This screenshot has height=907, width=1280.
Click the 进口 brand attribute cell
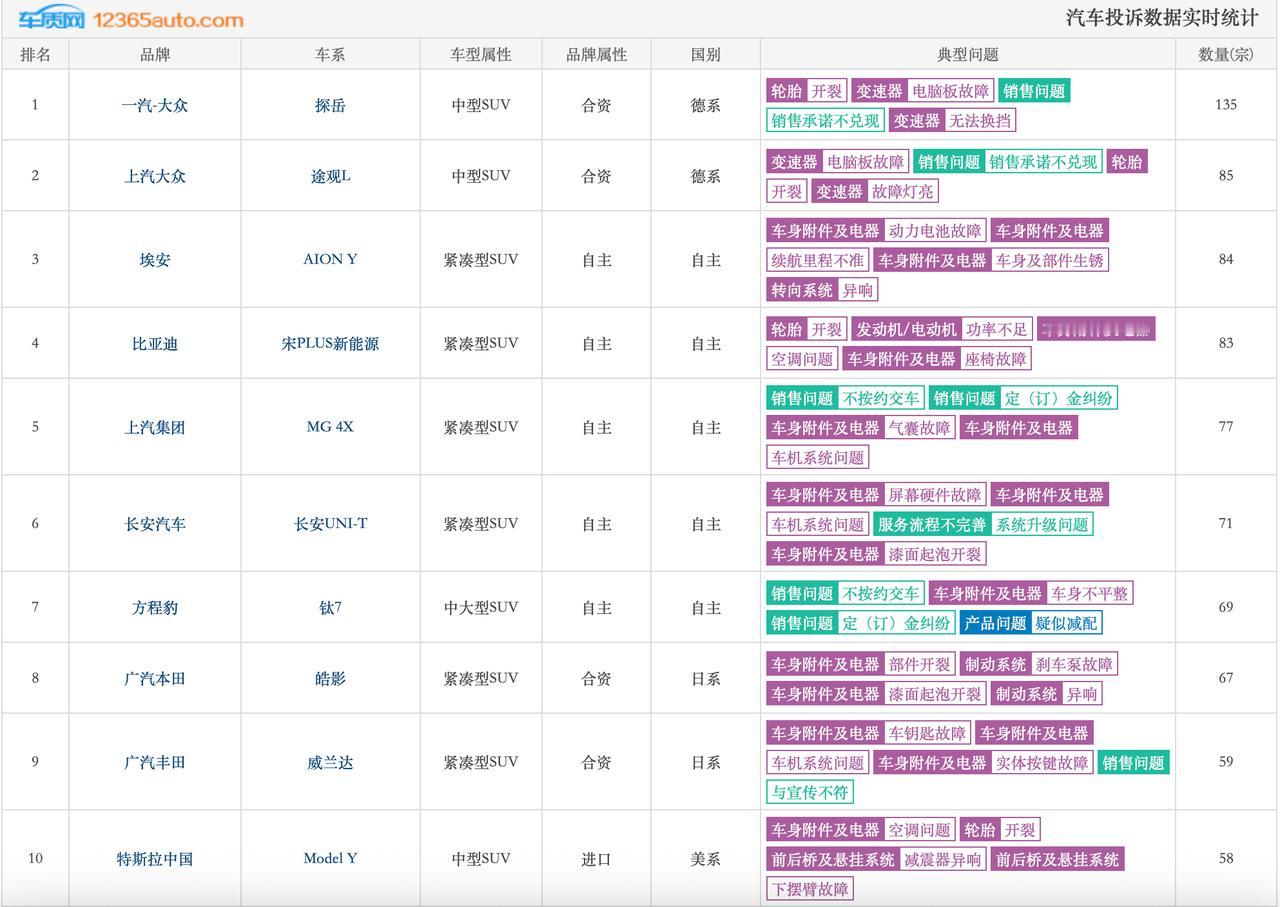tap(596, 858)
